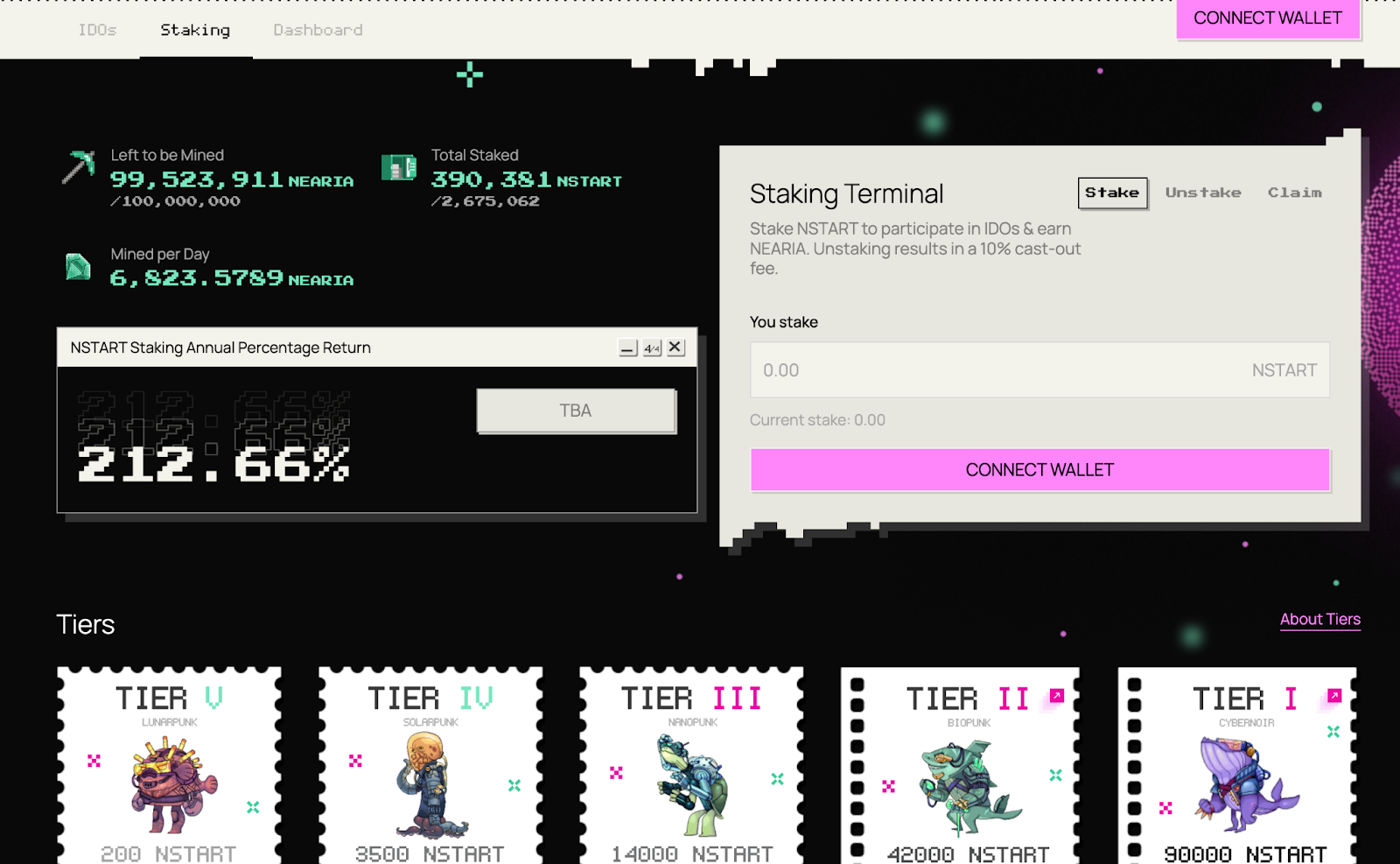The width and height of the screenshot is (1400, 864).
Task: Click the /2,675,062 total supply text
Action: (x=486, y=201)
